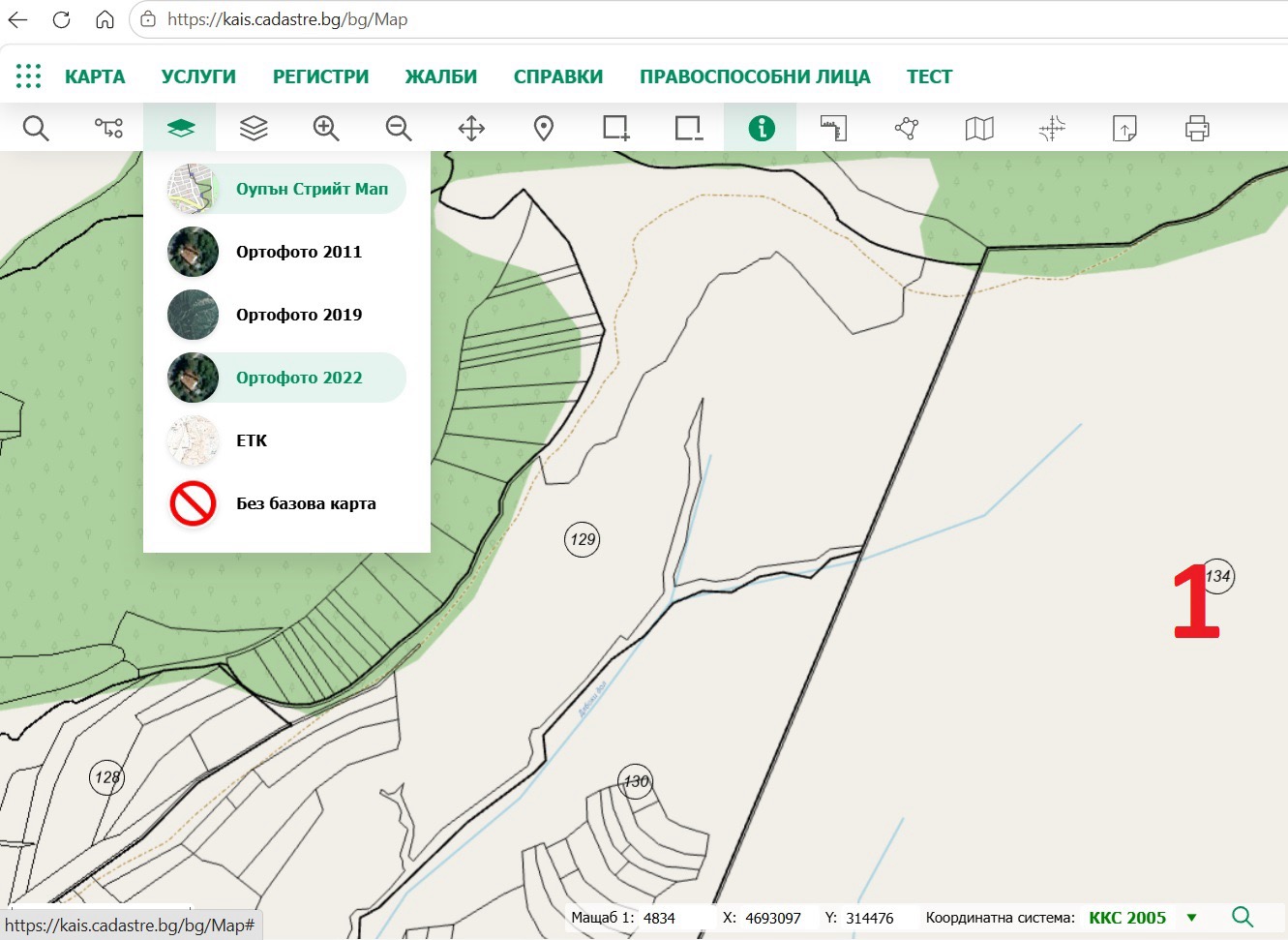Screen dimensions: 1288x940
Task: Select Без базова карта option
Action: (286, 503)
